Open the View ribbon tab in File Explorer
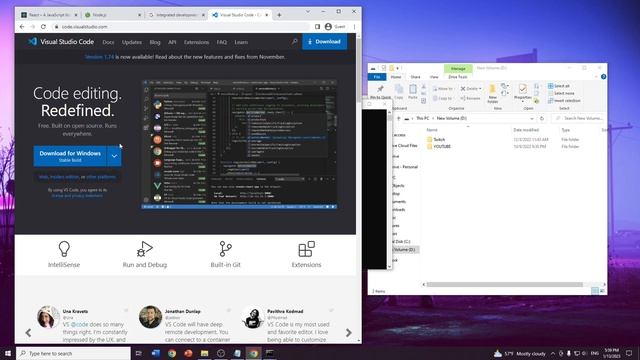The image size is (640, 360). (x=433, y=77)
